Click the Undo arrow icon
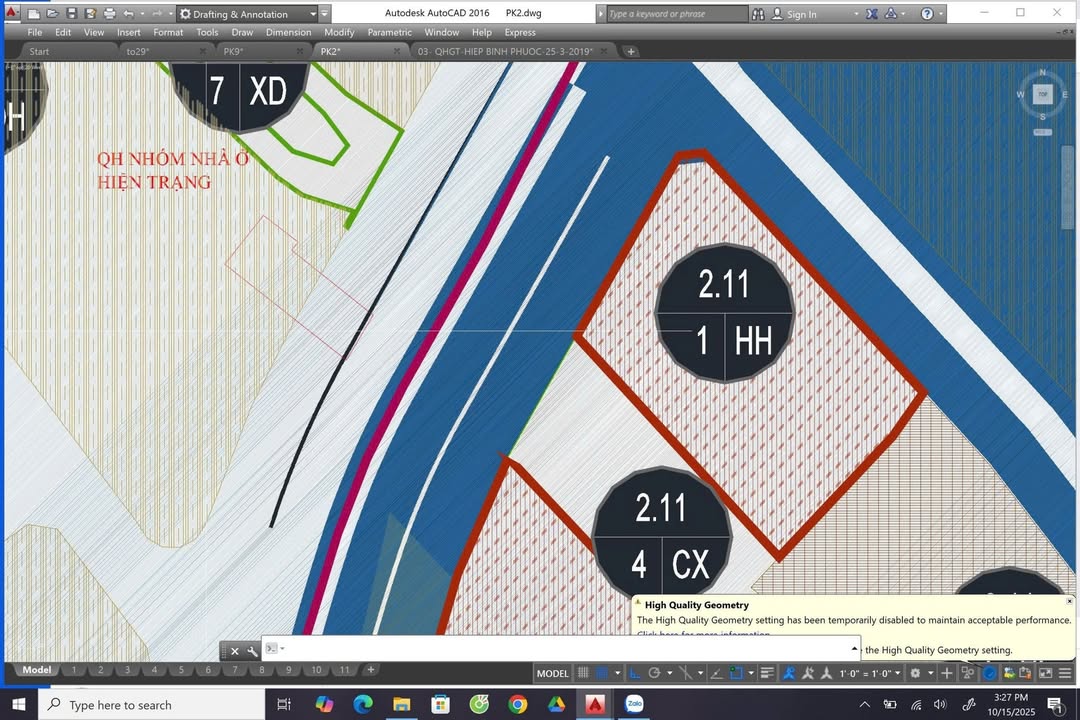1080x720 pixels. click(128, 14)
